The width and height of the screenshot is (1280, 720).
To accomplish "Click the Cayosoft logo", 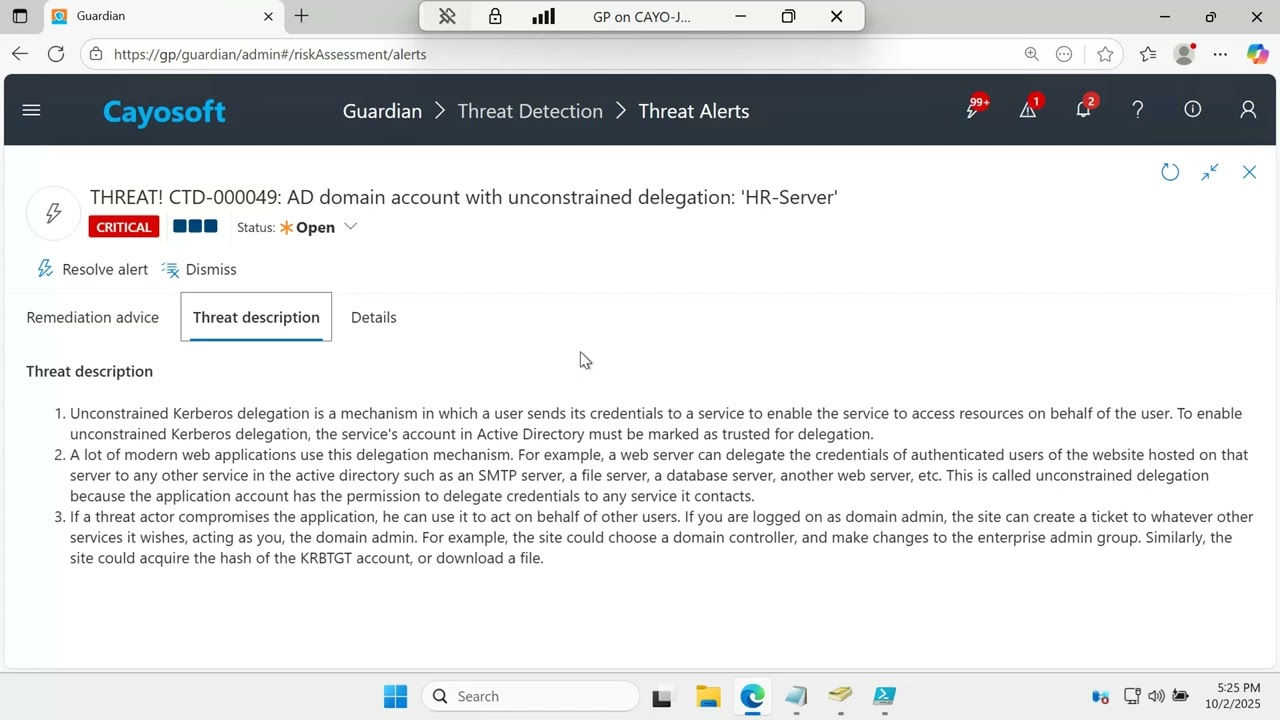I will coord(164,111).
